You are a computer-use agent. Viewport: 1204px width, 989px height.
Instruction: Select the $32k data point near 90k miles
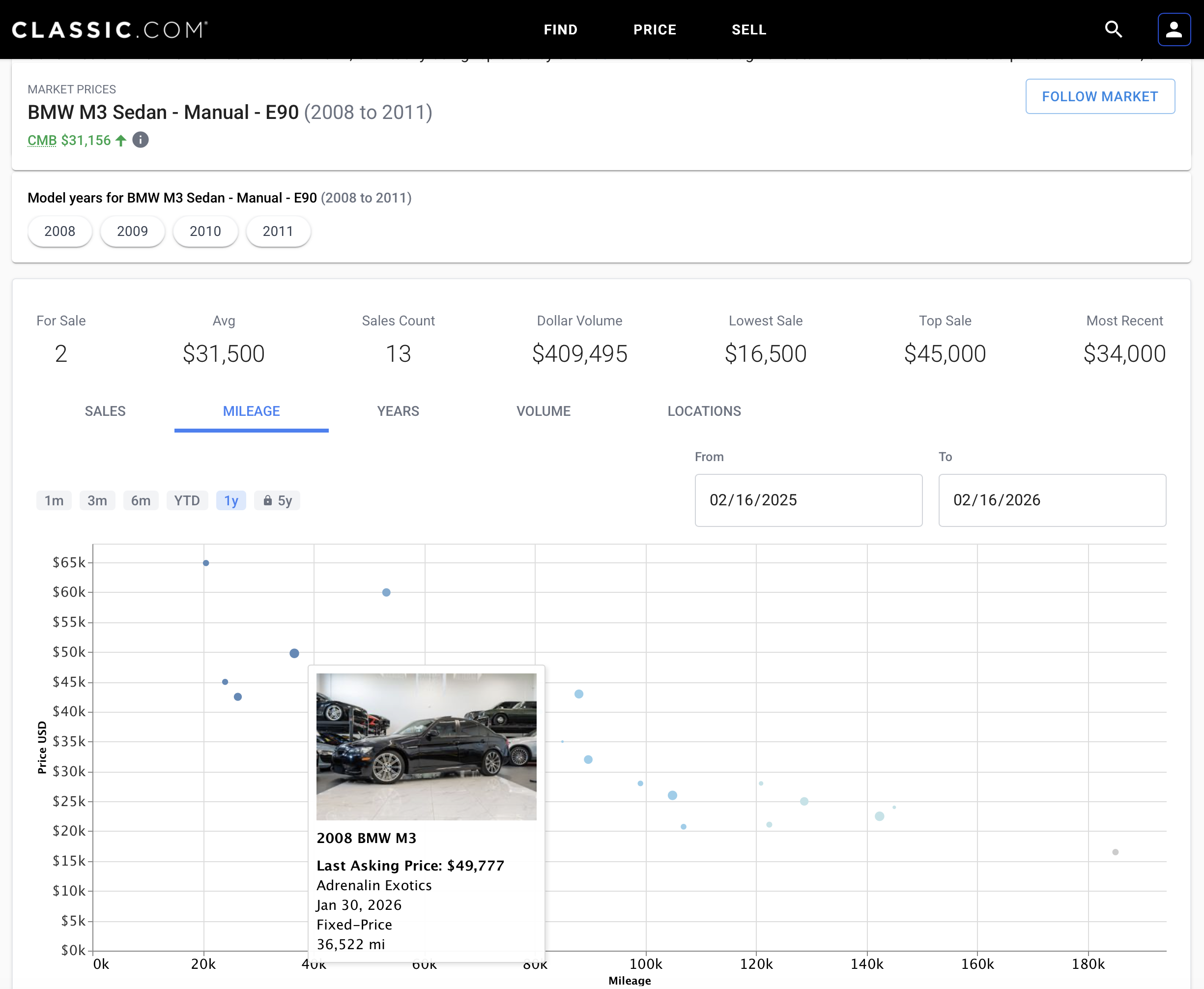(588, 759)
